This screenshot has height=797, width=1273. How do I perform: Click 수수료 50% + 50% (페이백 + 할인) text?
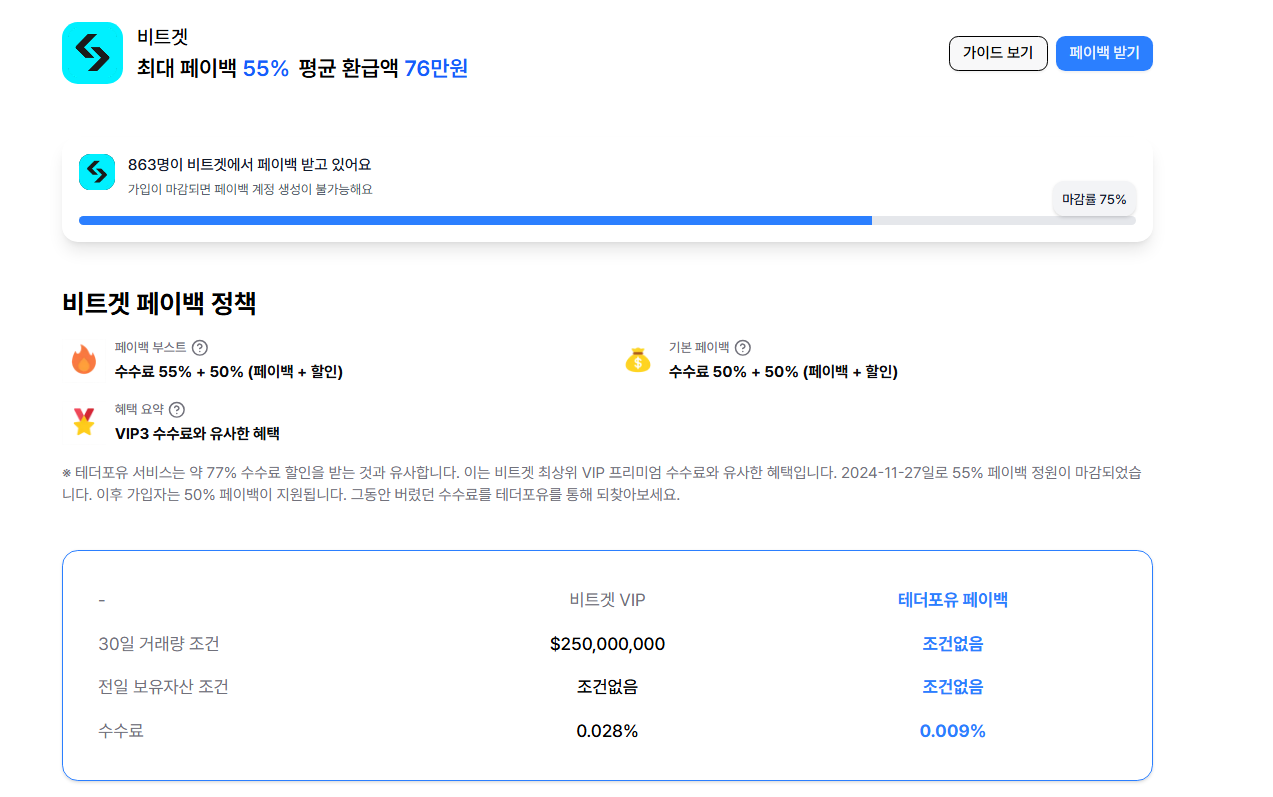click(x=783, y=371)
